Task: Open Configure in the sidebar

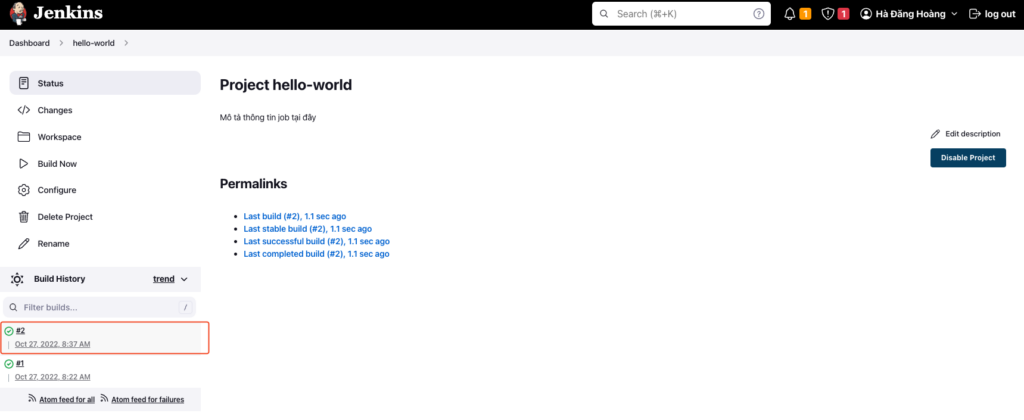Action: pos(104,190)
